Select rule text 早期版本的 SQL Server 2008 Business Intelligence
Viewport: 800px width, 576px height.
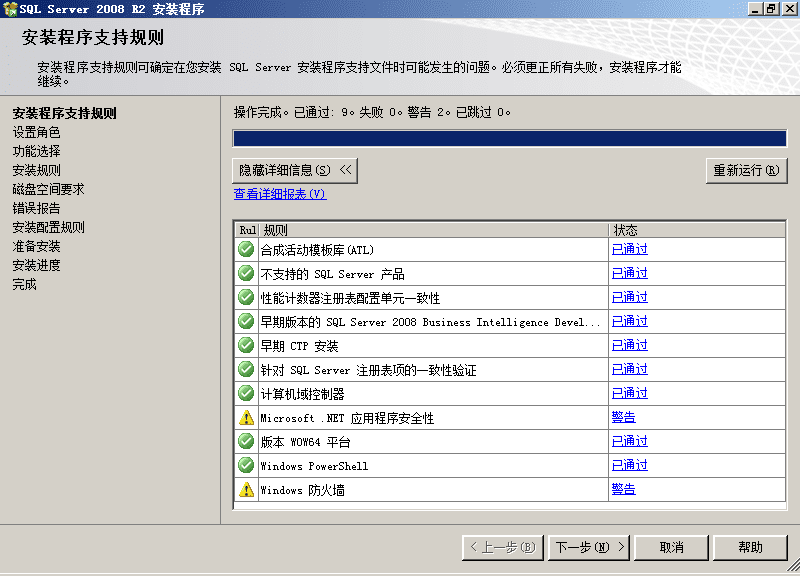click(x=430, y=322)
